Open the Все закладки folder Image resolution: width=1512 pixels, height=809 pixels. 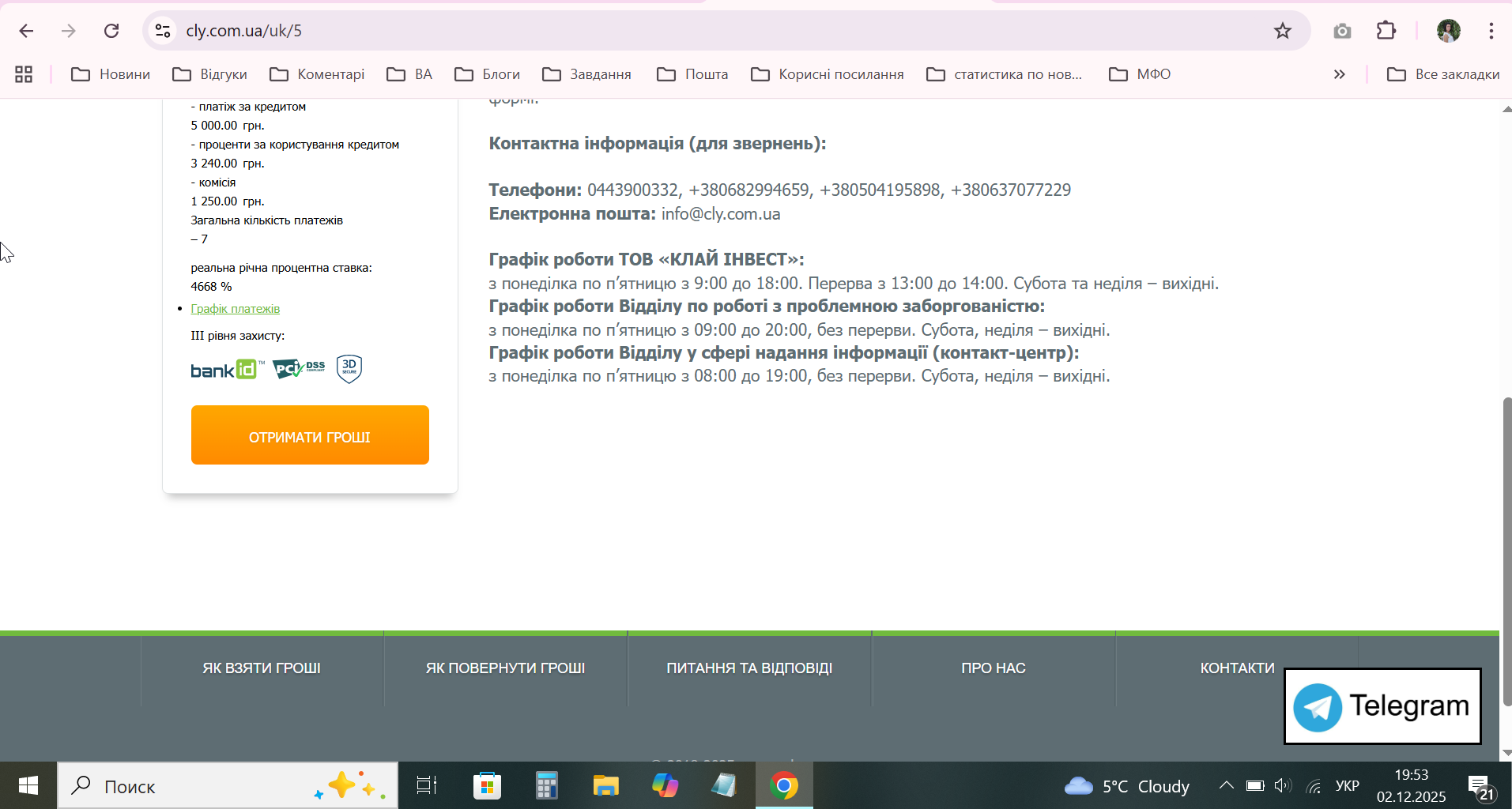(1443, 74)
